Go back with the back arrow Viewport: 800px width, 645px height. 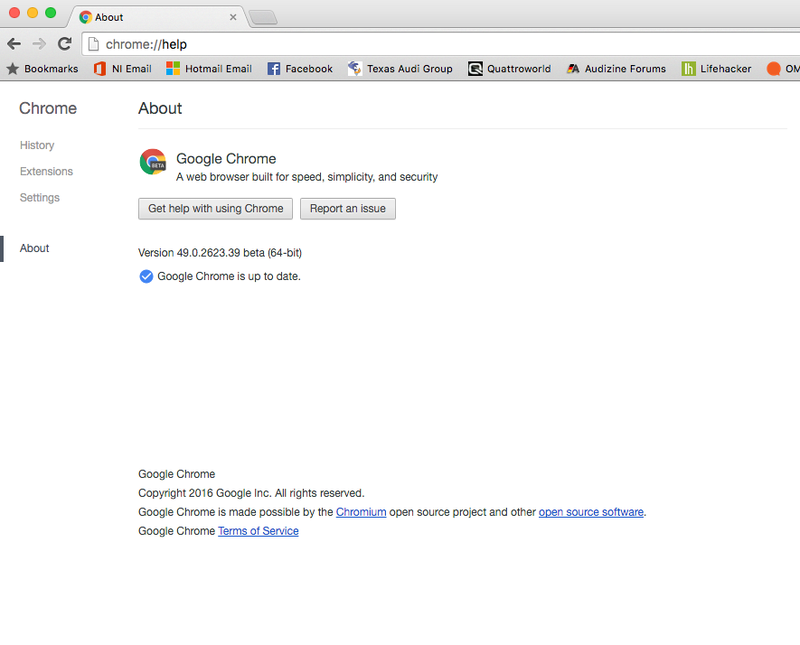pos(14,44)
